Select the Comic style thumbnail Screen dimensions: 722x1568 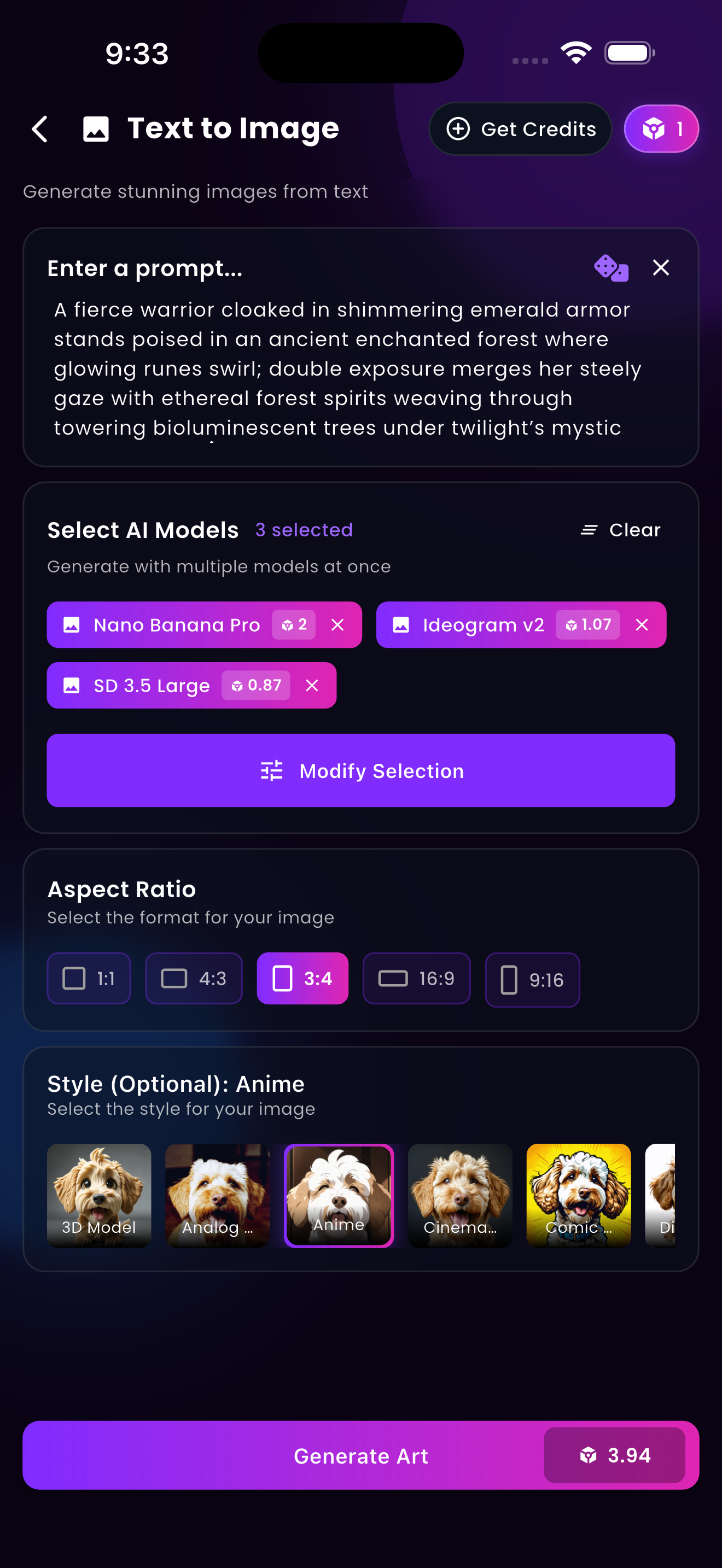click(578, 1195)
